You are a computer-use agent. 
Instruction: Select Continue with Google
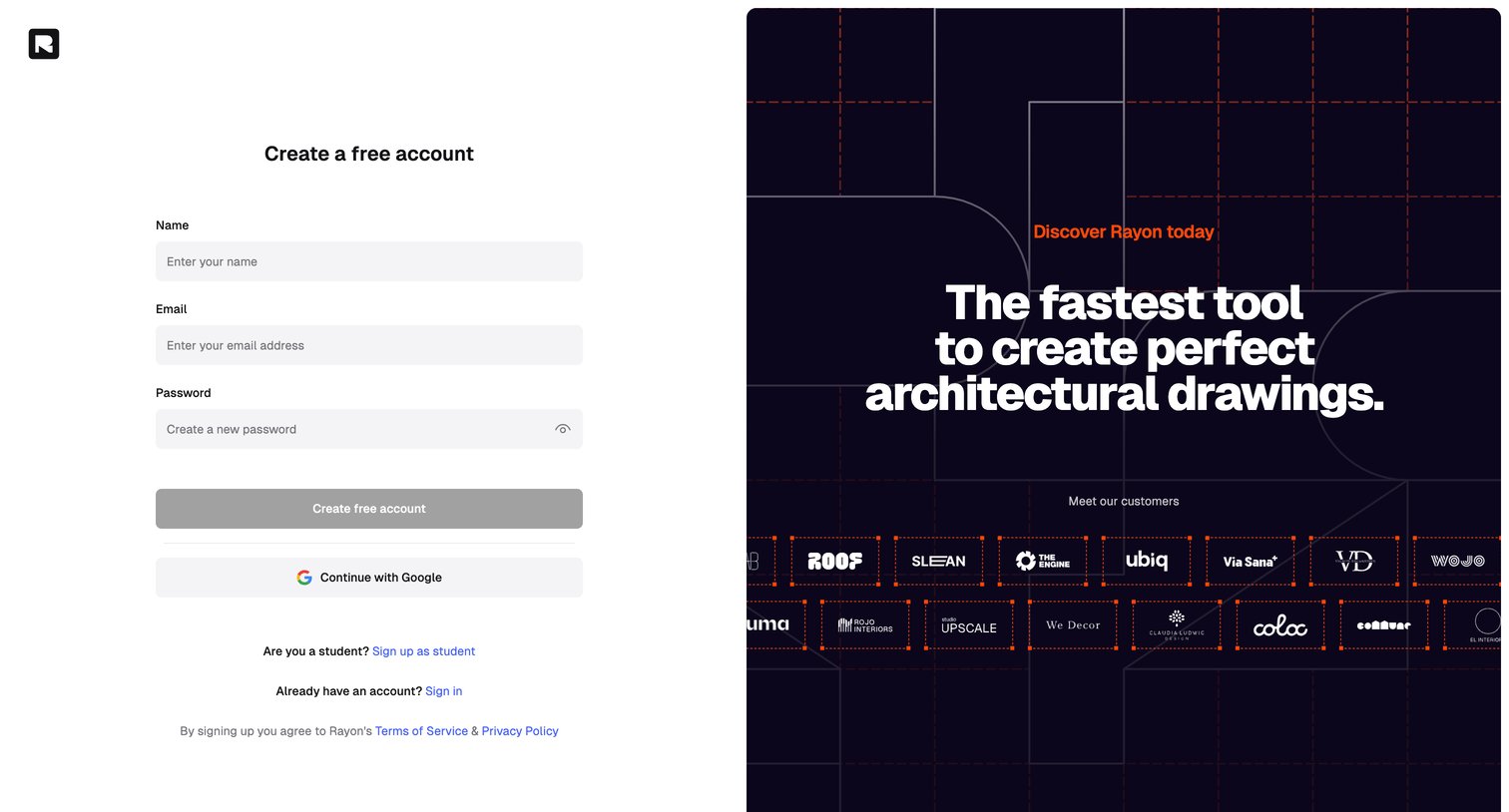pos(369,578)
